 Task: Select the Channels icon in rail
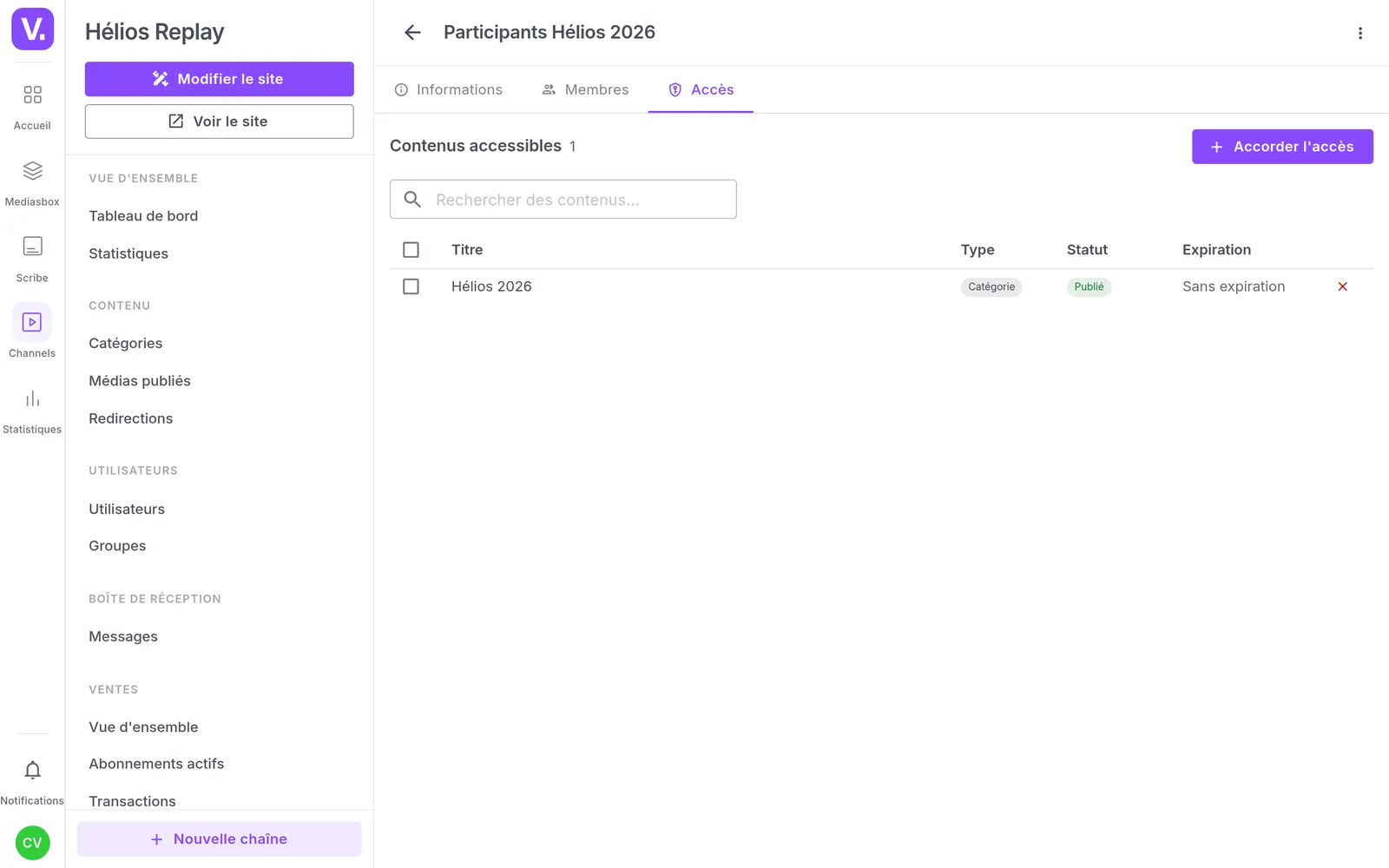pyautogui.click(x=32, y=322)
